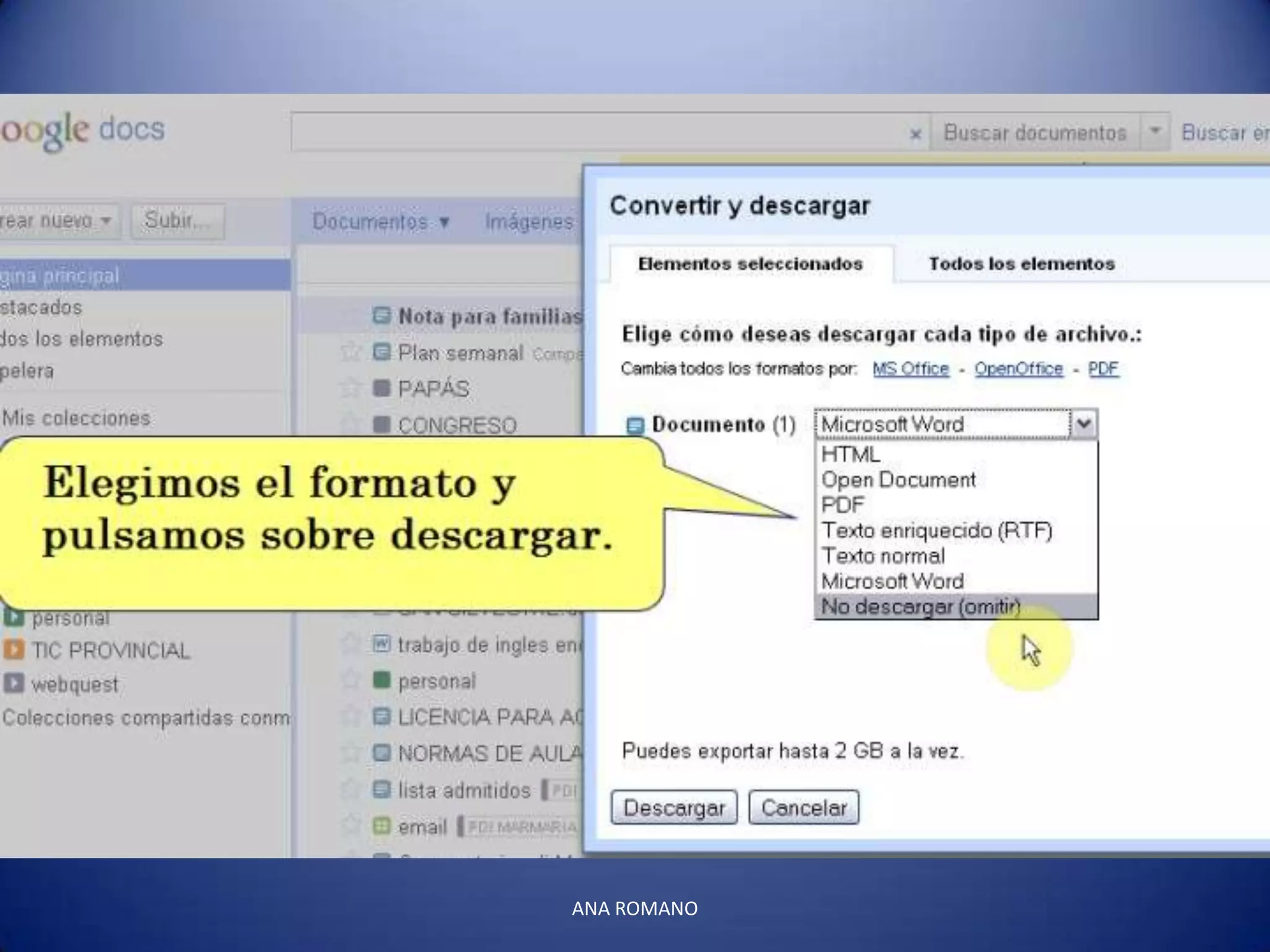The height and width of the screenshot is (952, 1270).
Task: Click document icon next to Plan semanal
Action: click(382, 353)
